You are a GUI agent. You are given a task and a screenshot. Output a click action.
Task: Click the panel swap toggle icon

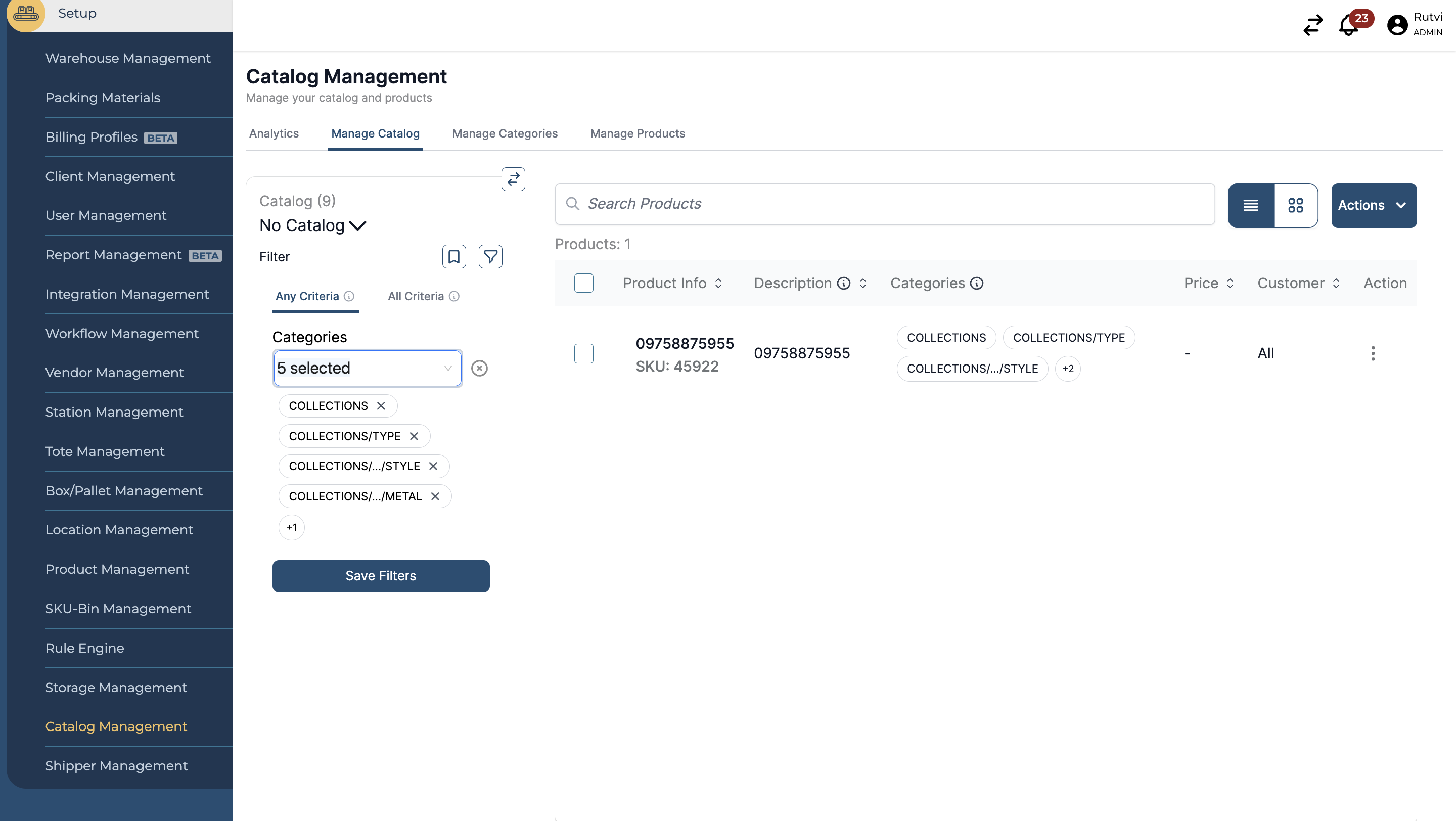click(513, 179)
